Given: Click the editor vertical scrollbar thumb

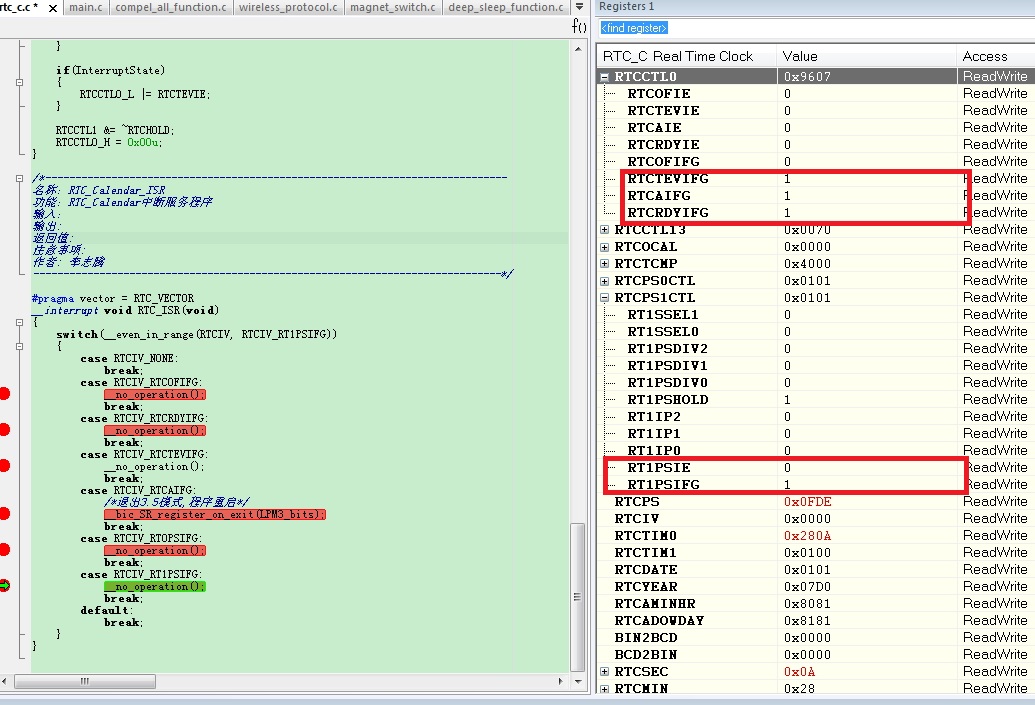Looking at the screenshot, I should (x=578, y=597).
